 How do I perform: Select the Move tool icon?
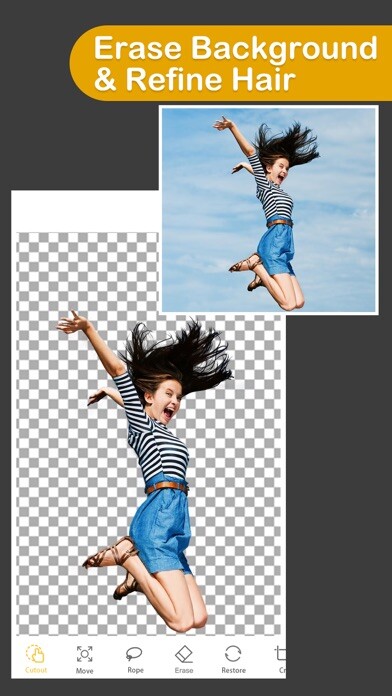click(x=84, y=654)
